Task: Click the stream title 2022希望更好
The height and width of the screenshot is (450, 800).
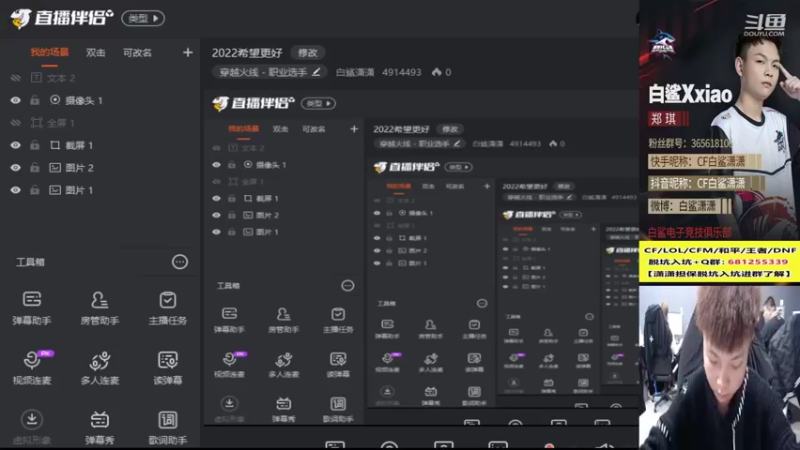Action: point(247,53)
